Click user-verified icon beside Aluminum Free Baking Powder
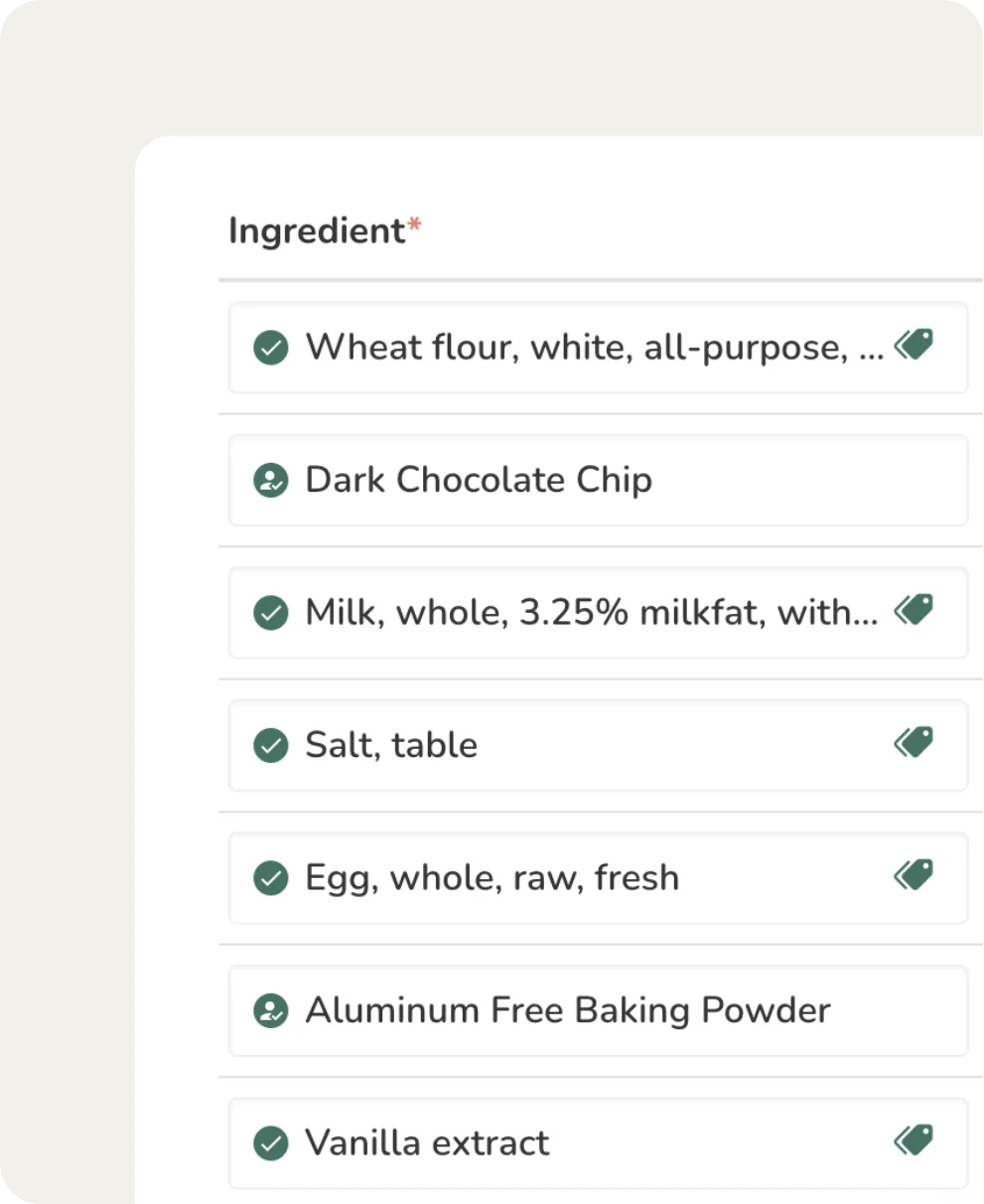The width and height of the screenshot is (984, 1204). 270,1011
